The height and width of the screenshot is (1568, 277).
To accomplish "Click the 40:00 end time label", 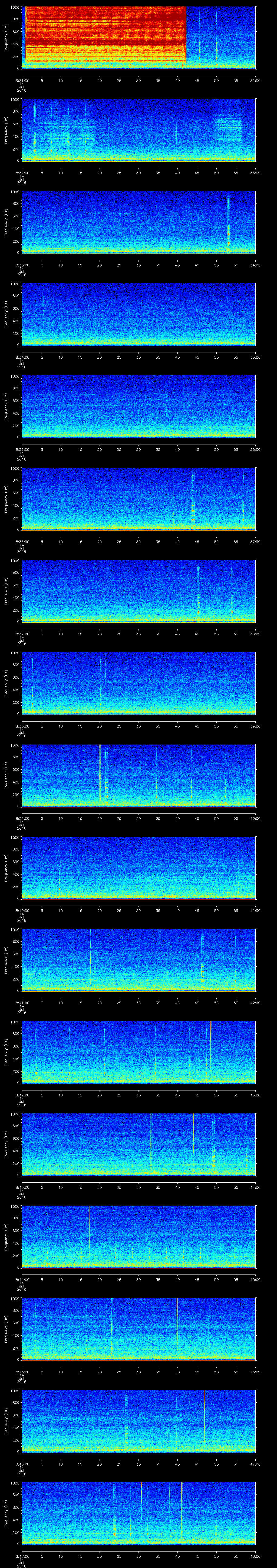I will [x=255, y=818].
